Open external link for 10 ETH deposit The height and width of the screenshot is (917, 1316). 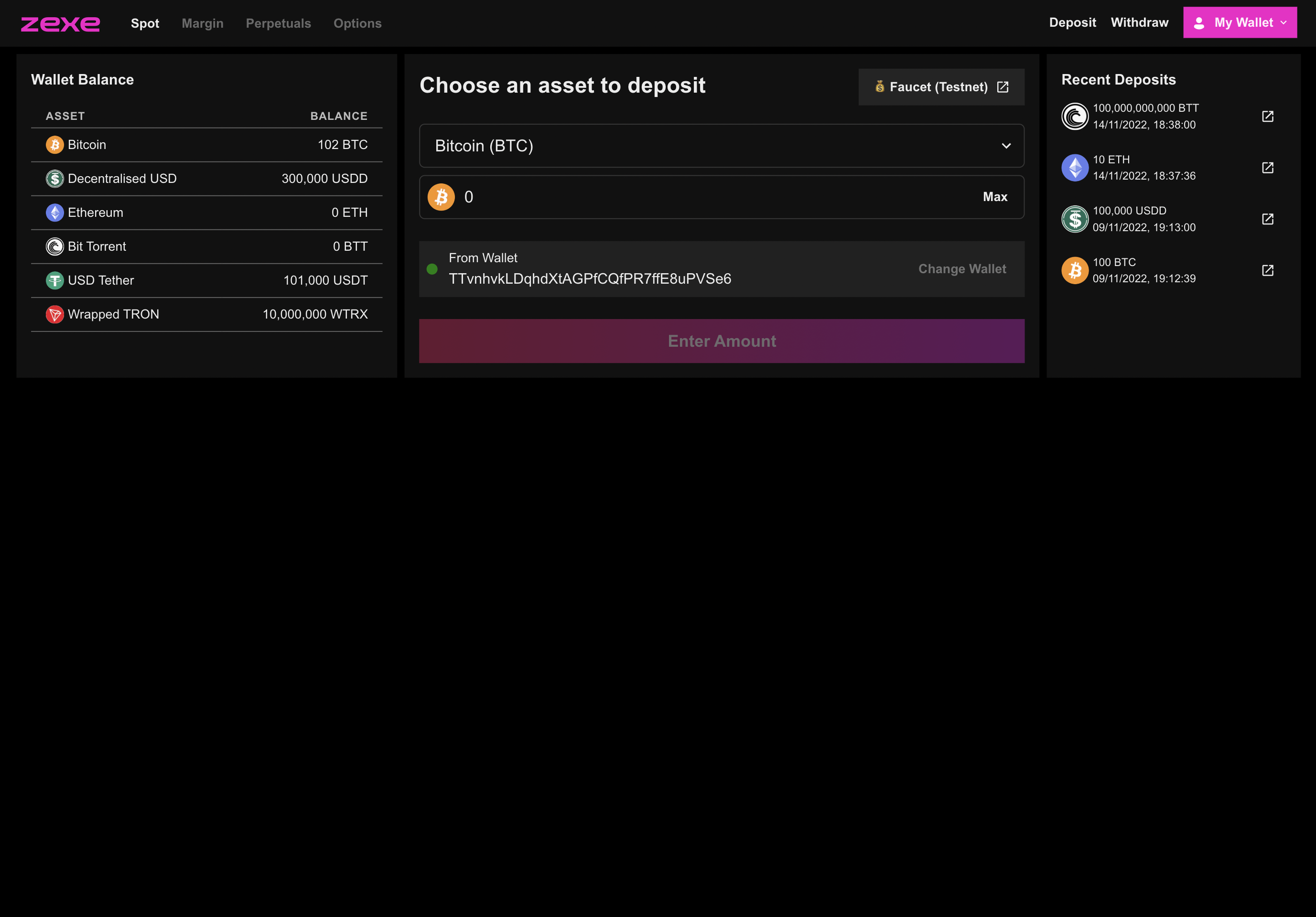coord(1267,168)
